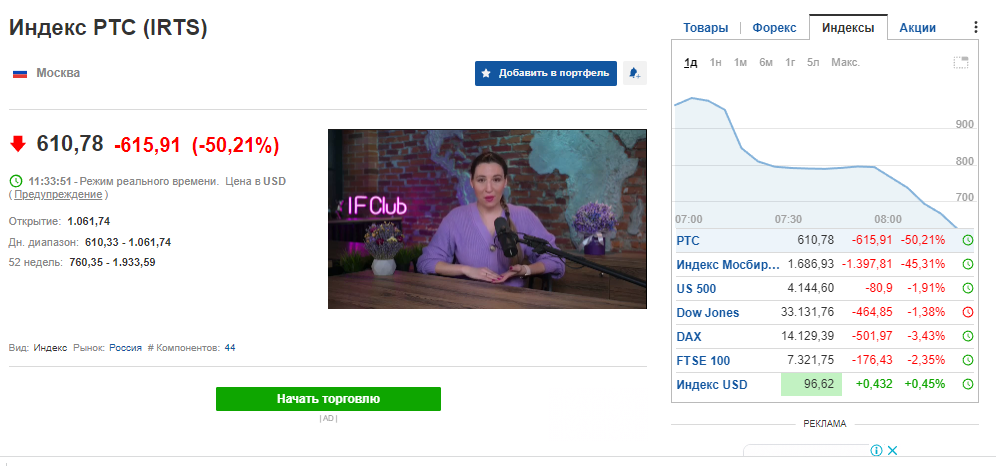Open the Предупреждение link

59,194
